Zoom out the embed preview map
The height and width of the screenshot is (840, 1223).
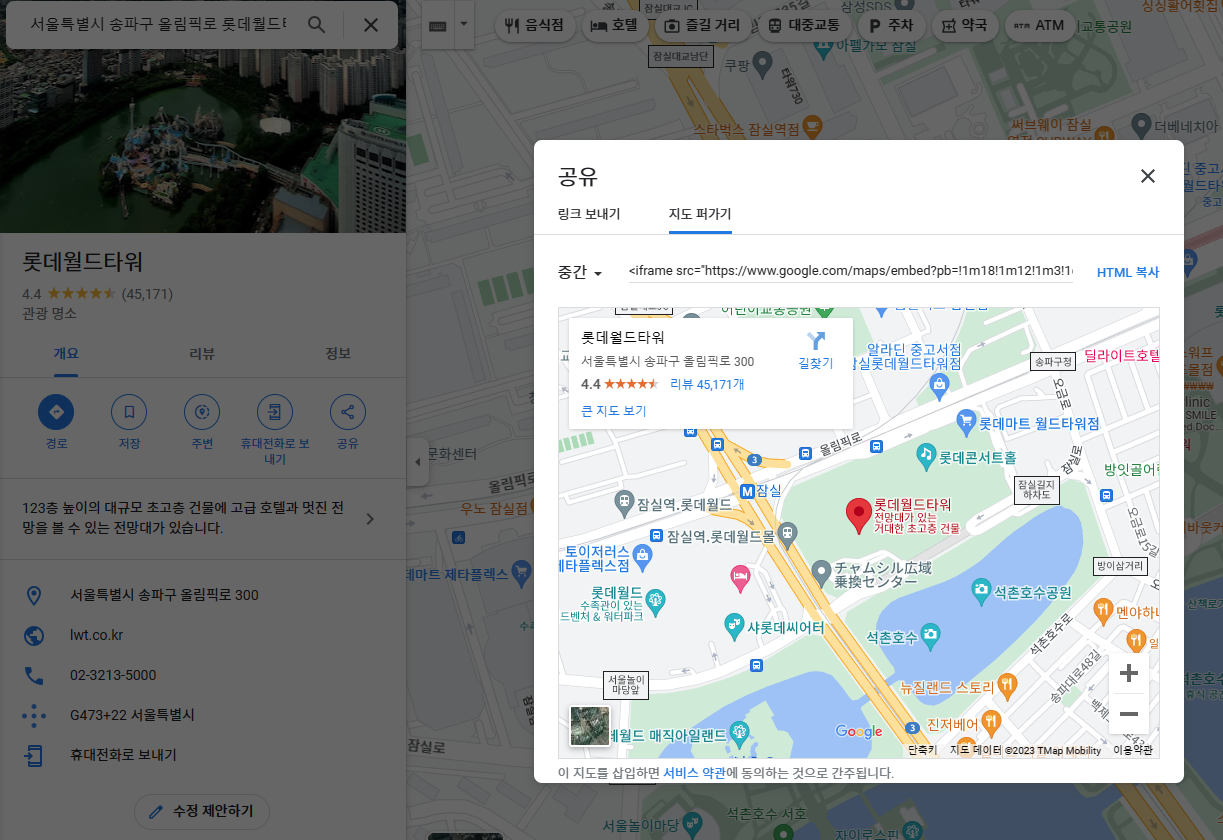coord(1129,714)
